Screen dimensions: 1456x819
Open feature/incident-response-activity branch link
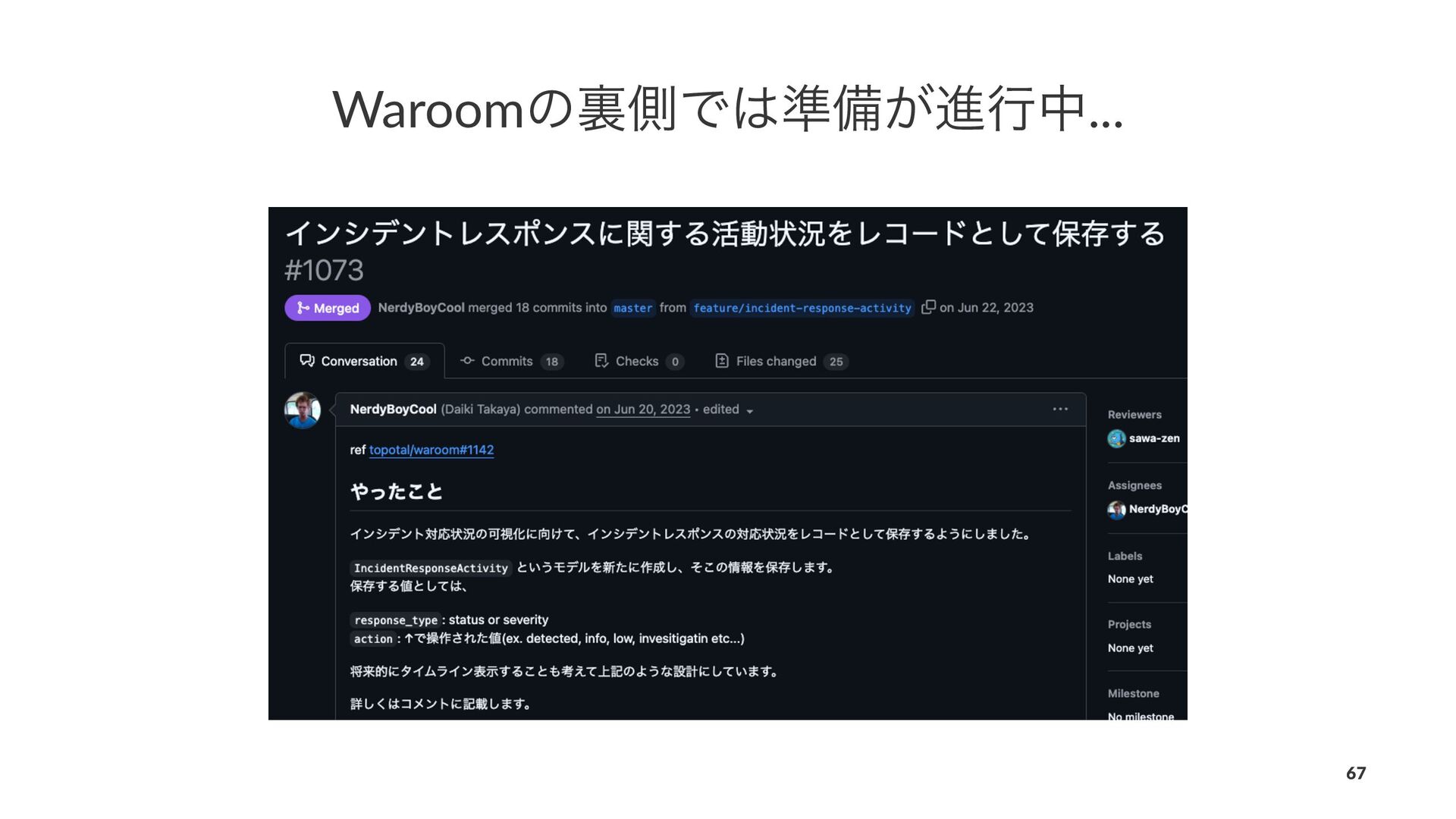point(802,308)
